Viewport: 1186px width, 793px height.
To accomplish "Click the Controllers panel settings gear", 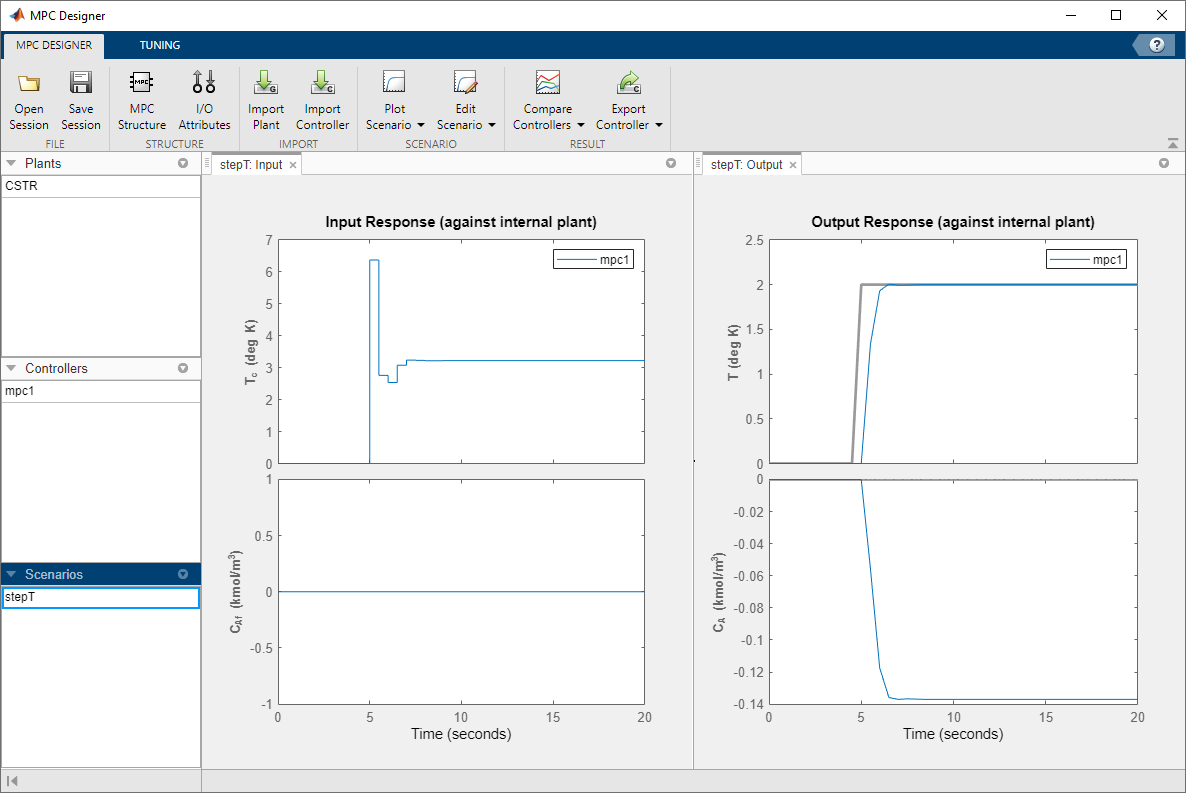I will click(182, 368).
